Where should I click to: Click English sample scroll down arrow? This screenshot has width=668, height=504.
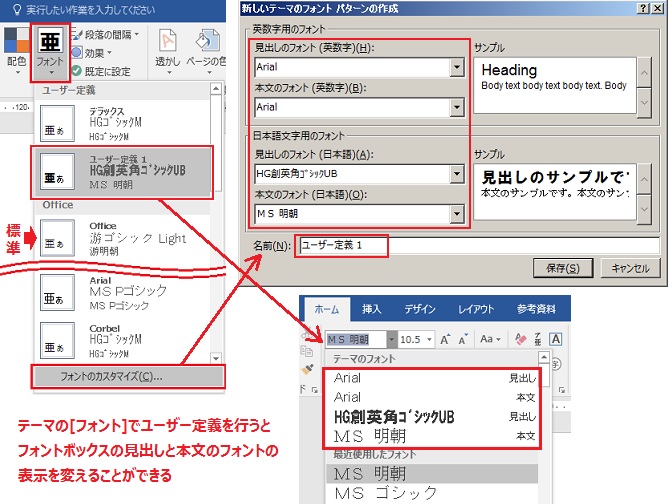(645, 103)
